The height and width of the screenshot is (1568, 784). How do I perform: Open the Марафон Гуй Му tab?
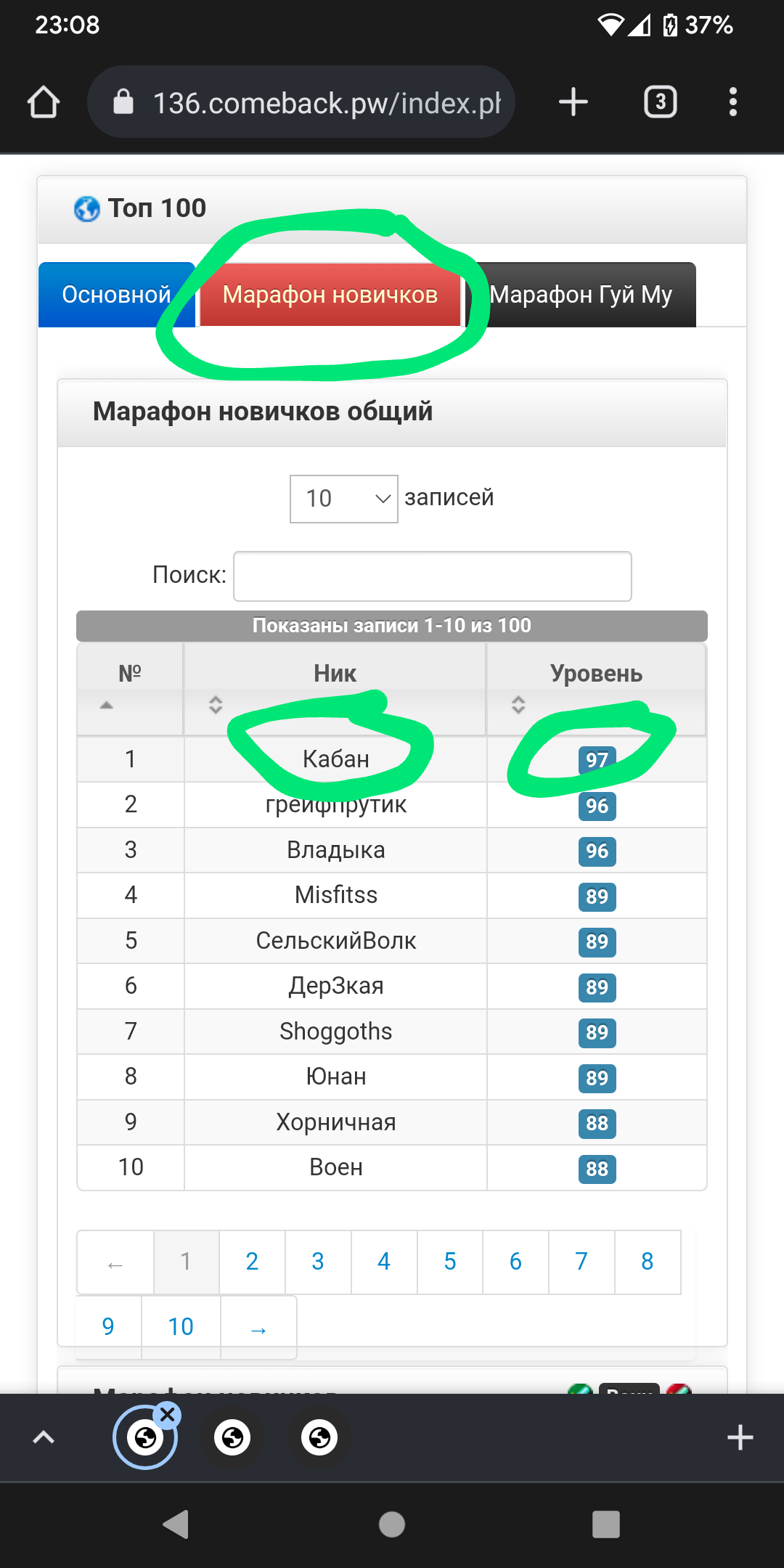(581, 295)
